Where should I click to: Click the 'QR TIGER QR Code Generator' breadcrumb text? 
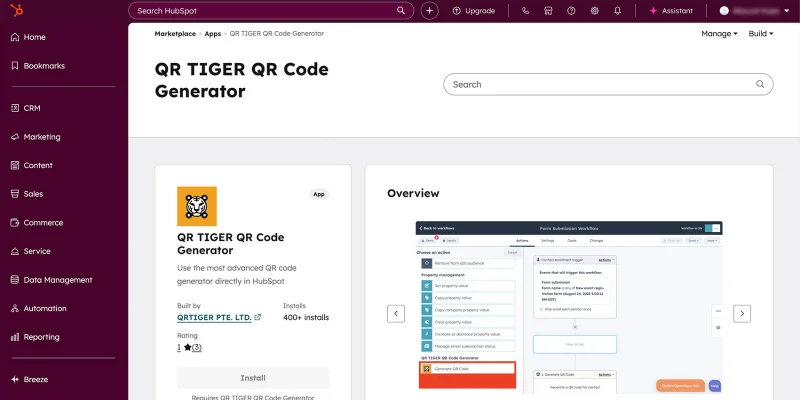[277, 34]
